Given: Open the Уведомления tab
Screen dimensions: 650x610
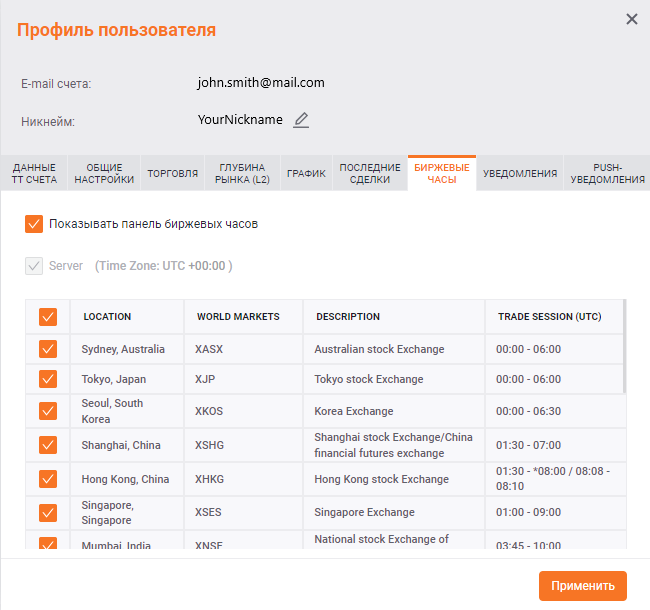Looking at the screenshot, I should click(x=519, y=173).
